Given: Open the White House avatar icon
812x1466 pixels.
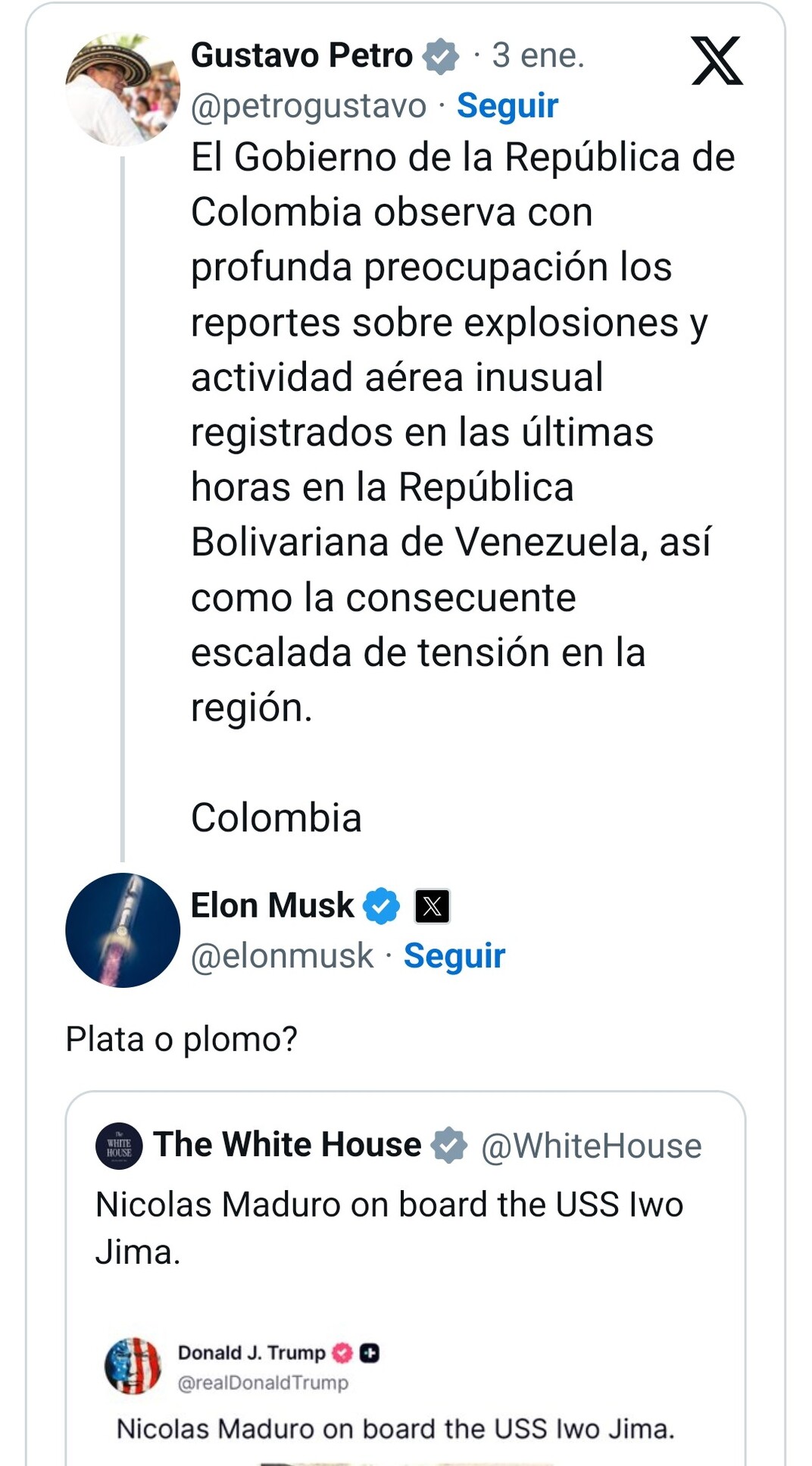Looking at the screenshot, I should (x=119, y=1146).
